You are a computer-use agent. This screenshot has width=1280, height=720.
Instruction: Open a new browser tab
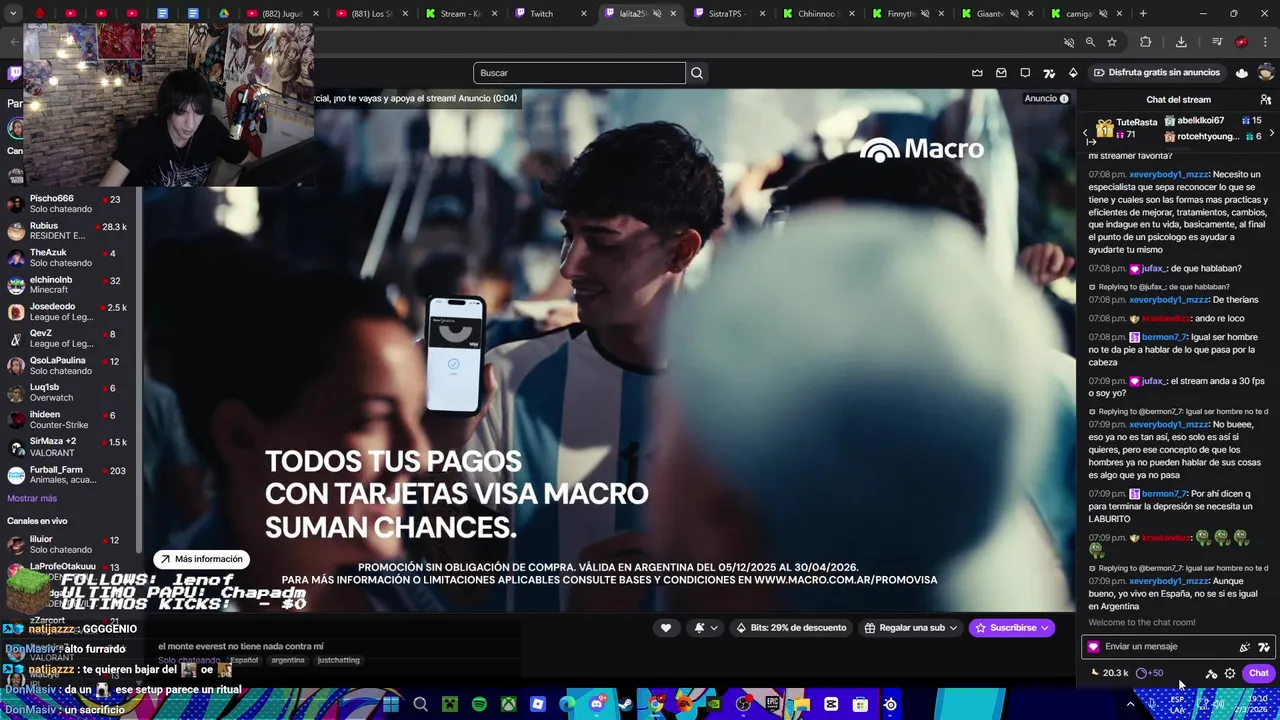click(x=1143, y=14)
